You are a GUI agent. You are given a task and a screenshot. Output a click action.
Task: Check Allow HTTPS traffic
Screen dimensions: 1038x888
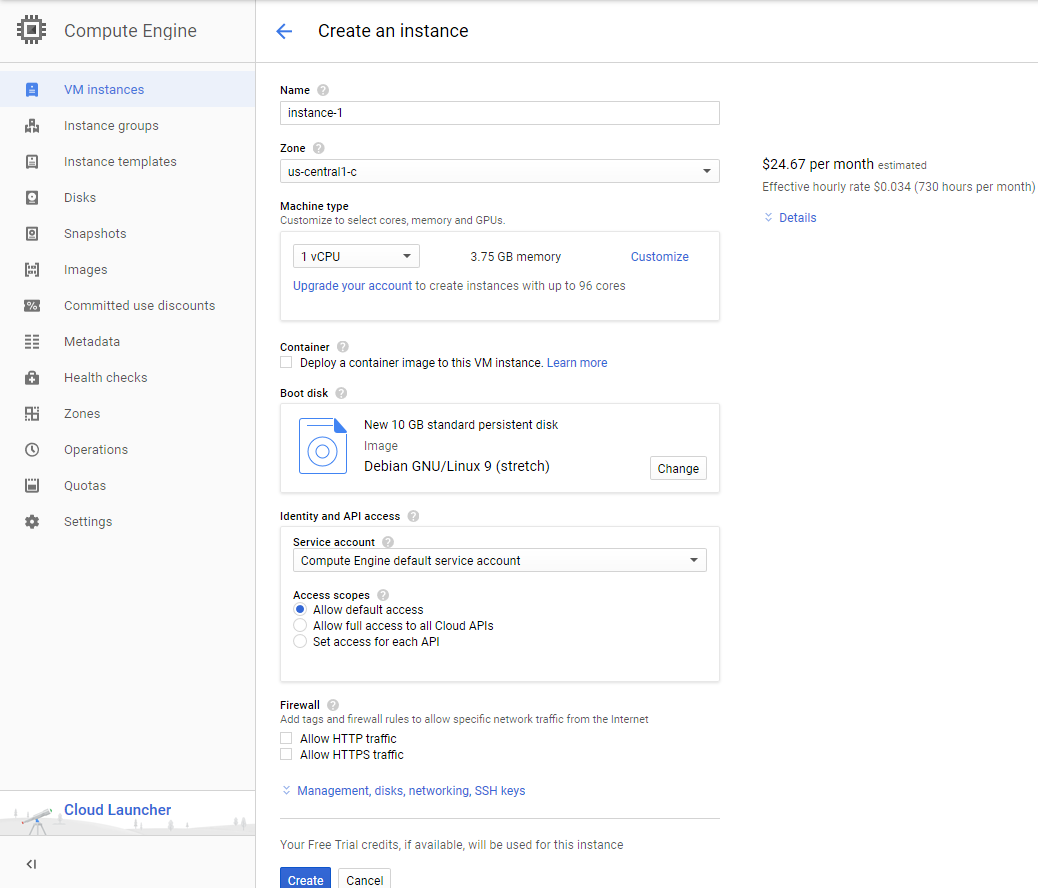tap(286, 754)
